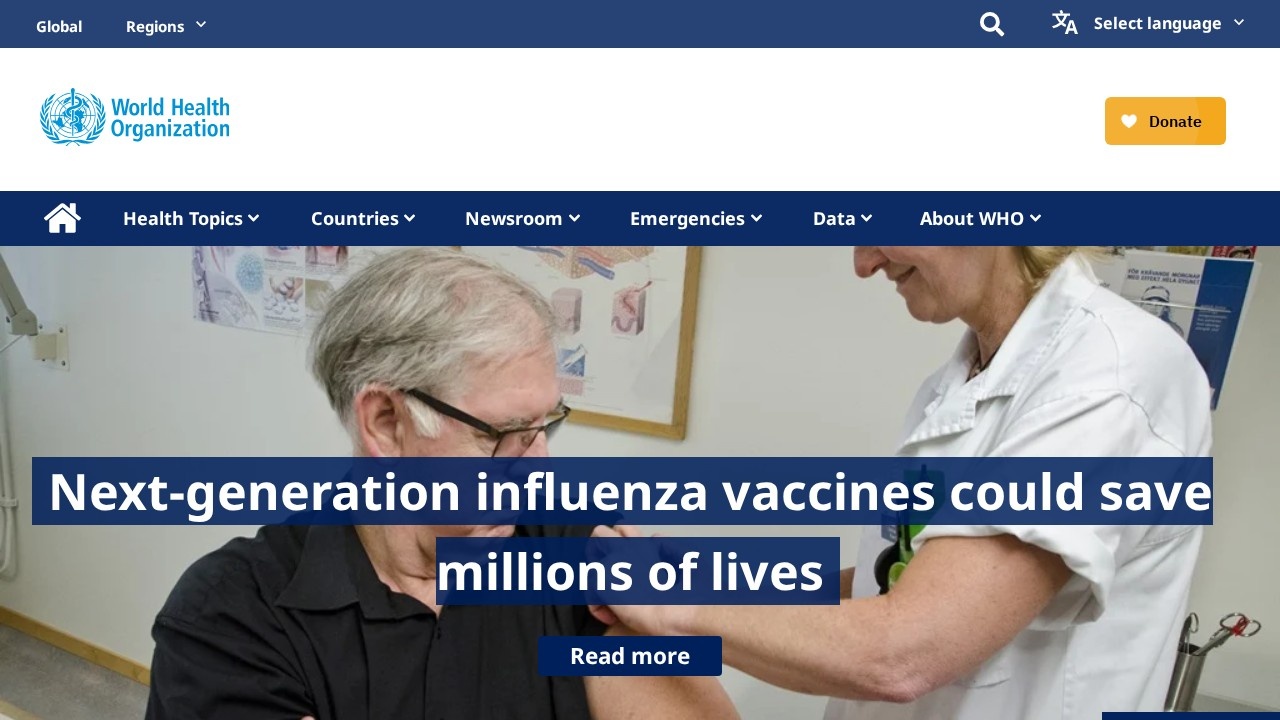Expand the About WHO menu

[x=981, y=218]
